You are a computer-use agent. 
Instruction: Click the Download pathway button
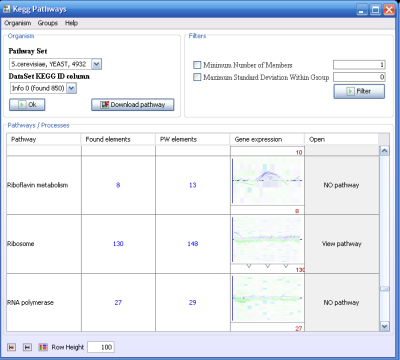pos(133,105)
